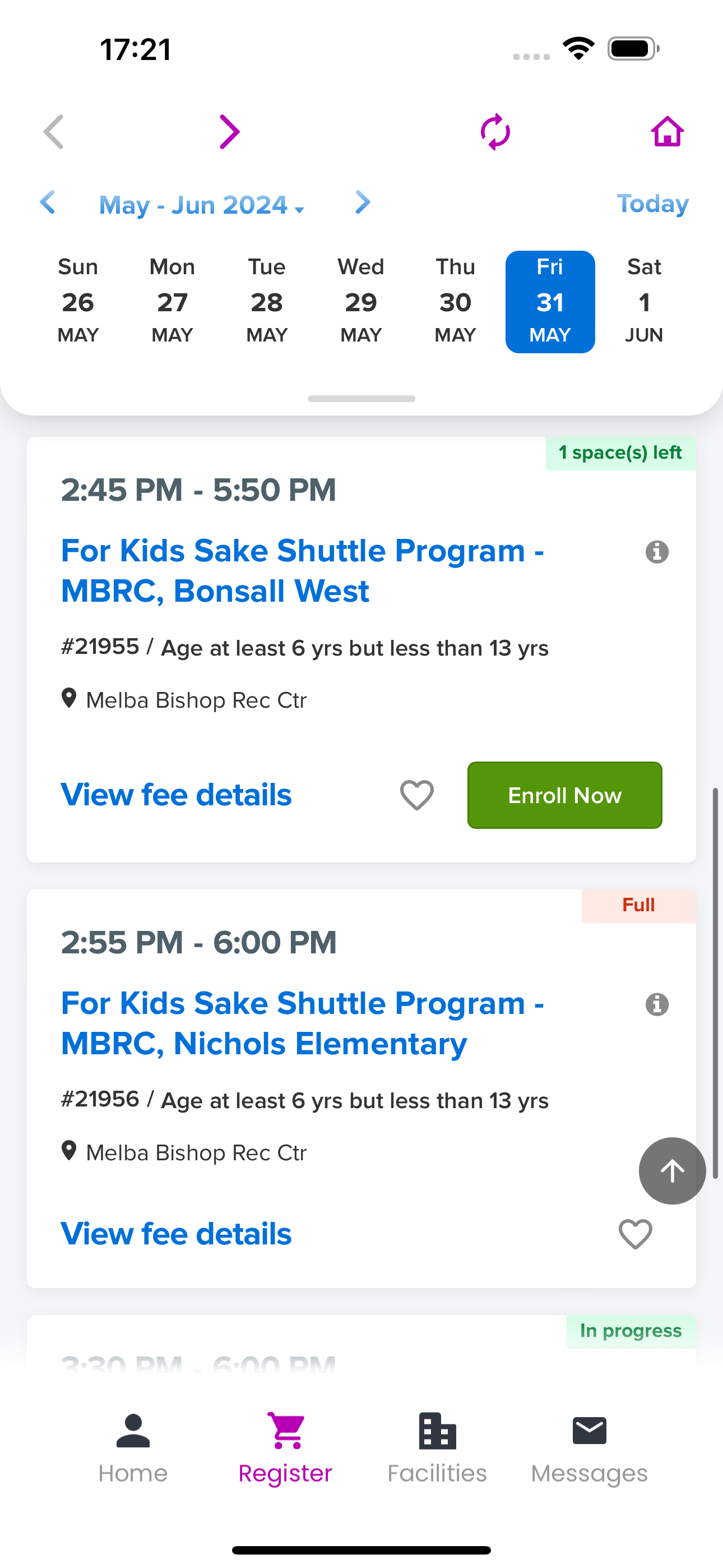Go back with gray chevron arrow
The width and height of the screenshot is (723, 1568).
(x=54, y=131)
